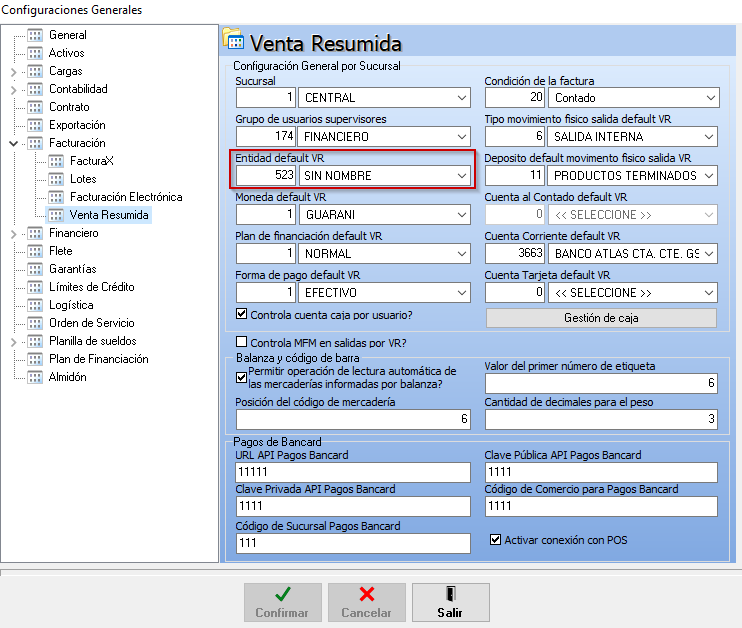742x628 pixels.
Task: Click the Lotes node icon
Action: click(56, 179)
